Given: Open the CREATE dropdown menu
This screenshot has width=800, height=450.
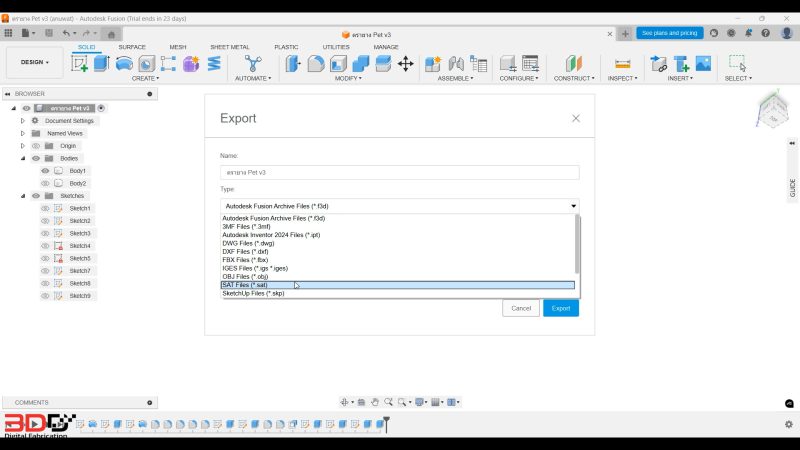Looking at the screenshot, I should pyautogui.click(x=145, y=79).
